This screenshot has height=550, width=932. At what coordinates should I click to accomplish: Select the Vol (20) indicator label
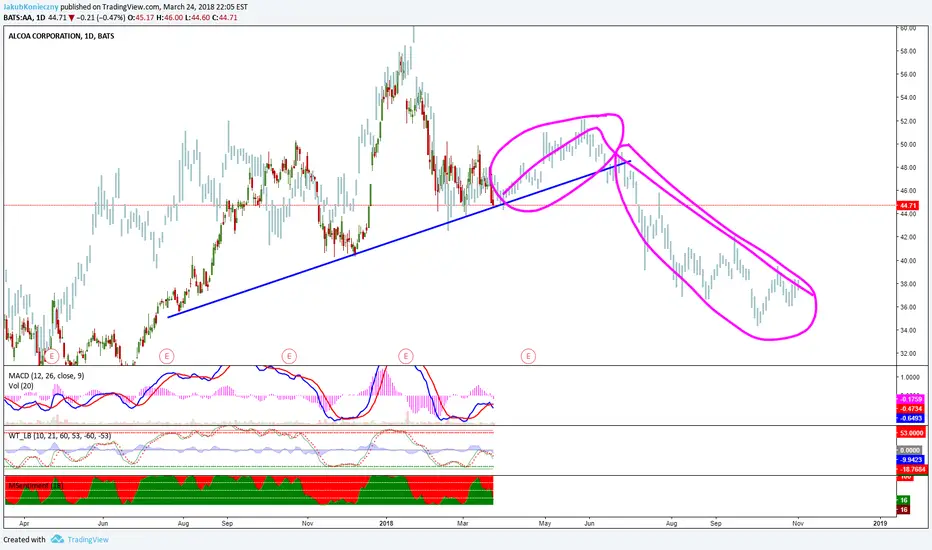pos(21,386)
